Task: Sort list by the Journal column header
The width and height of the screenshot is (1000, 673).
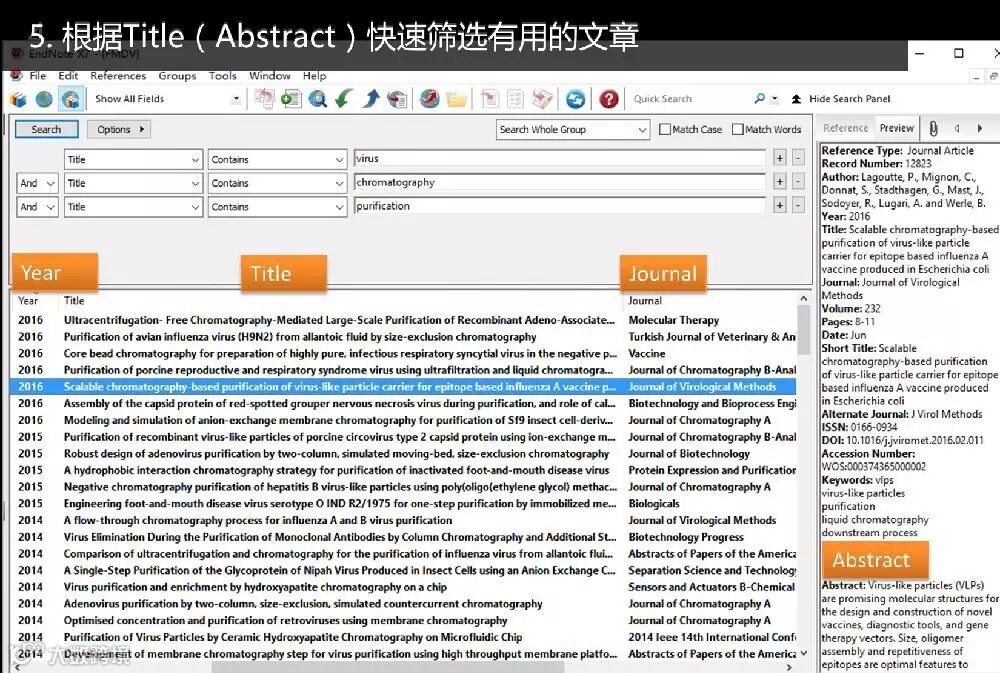Action: coord(645,300)
